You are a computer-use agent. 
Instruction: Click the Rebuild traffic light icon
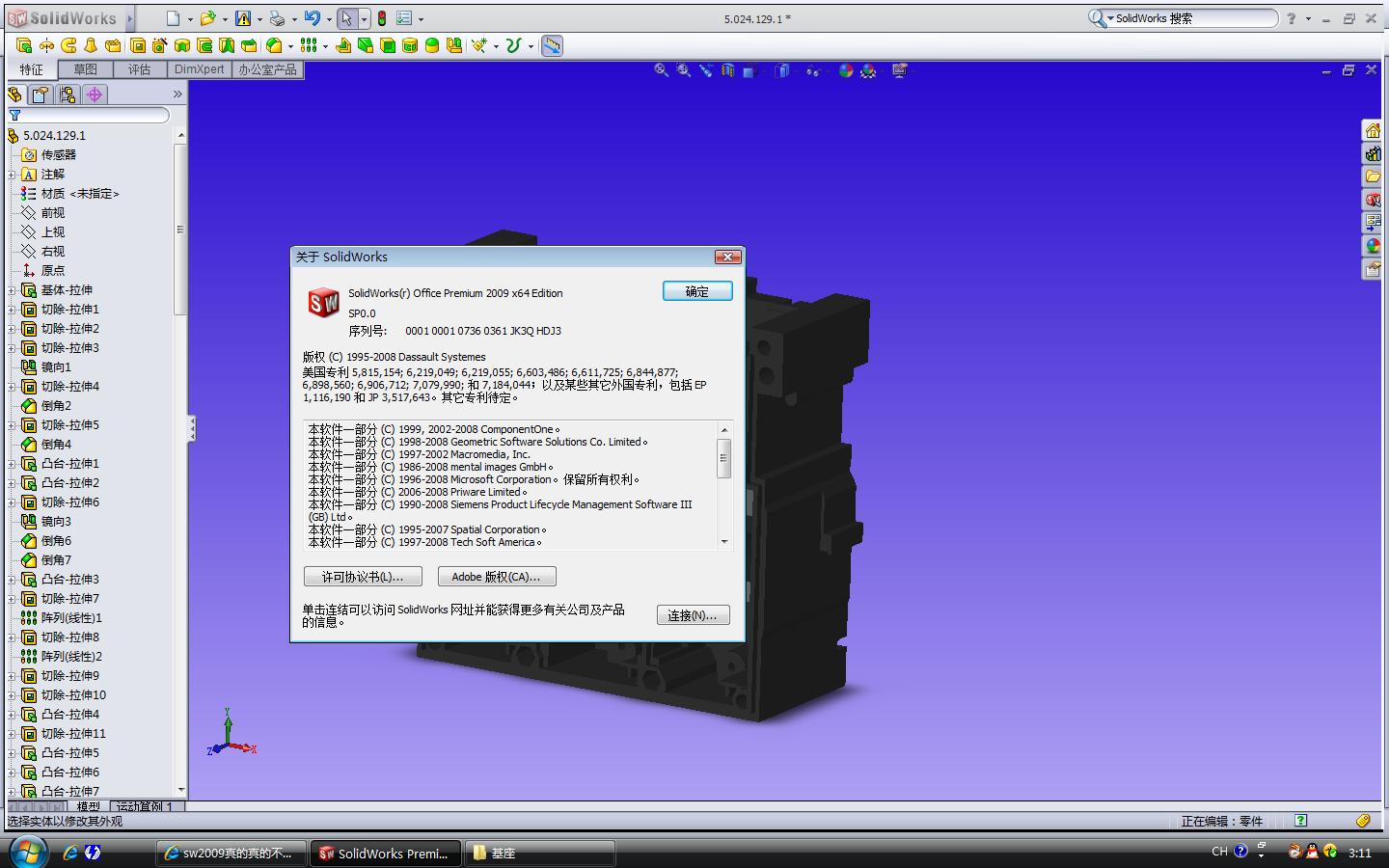[382, 18]
